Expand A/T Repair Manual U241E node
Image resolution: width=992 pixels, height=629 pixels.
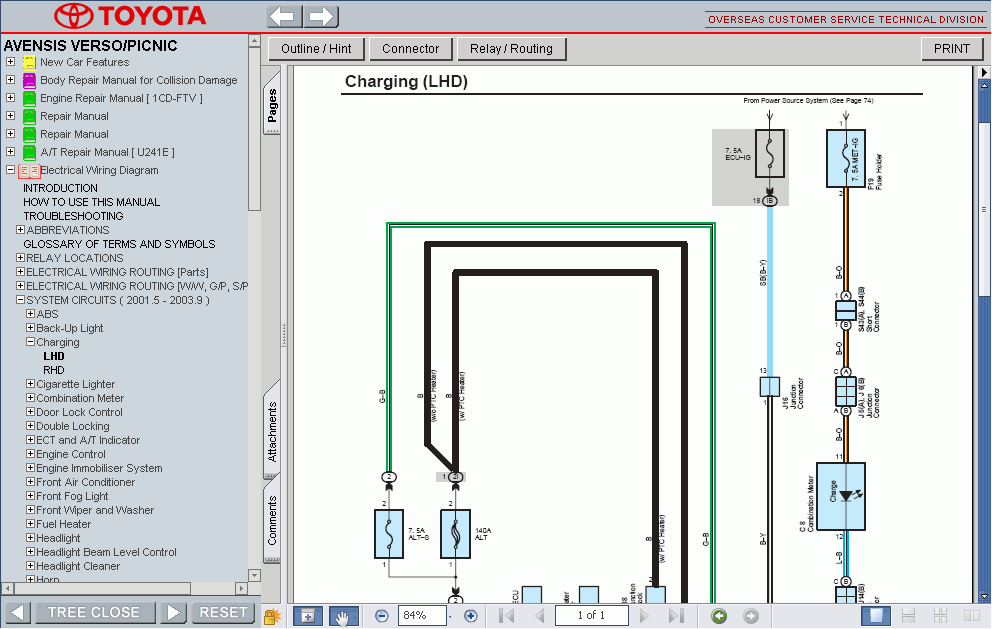pyautogui.click(x=10, y=152)
